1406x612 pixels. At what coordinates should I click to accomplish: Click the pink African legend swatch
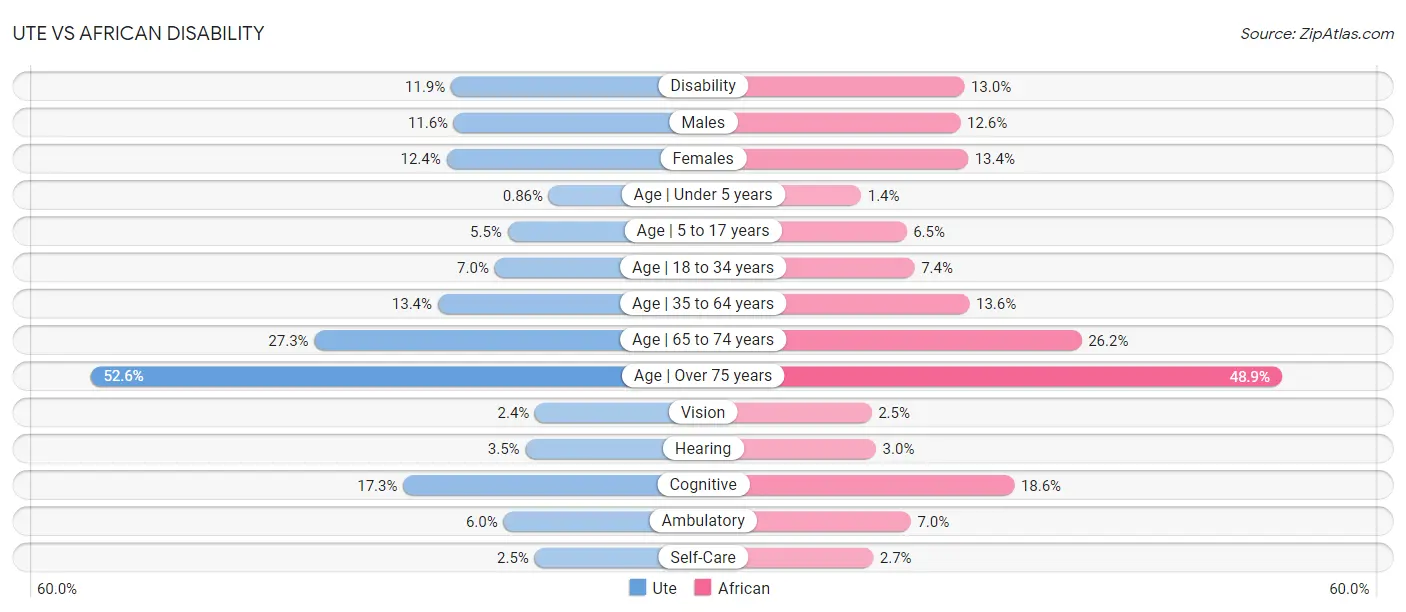(x=703, y=588)
